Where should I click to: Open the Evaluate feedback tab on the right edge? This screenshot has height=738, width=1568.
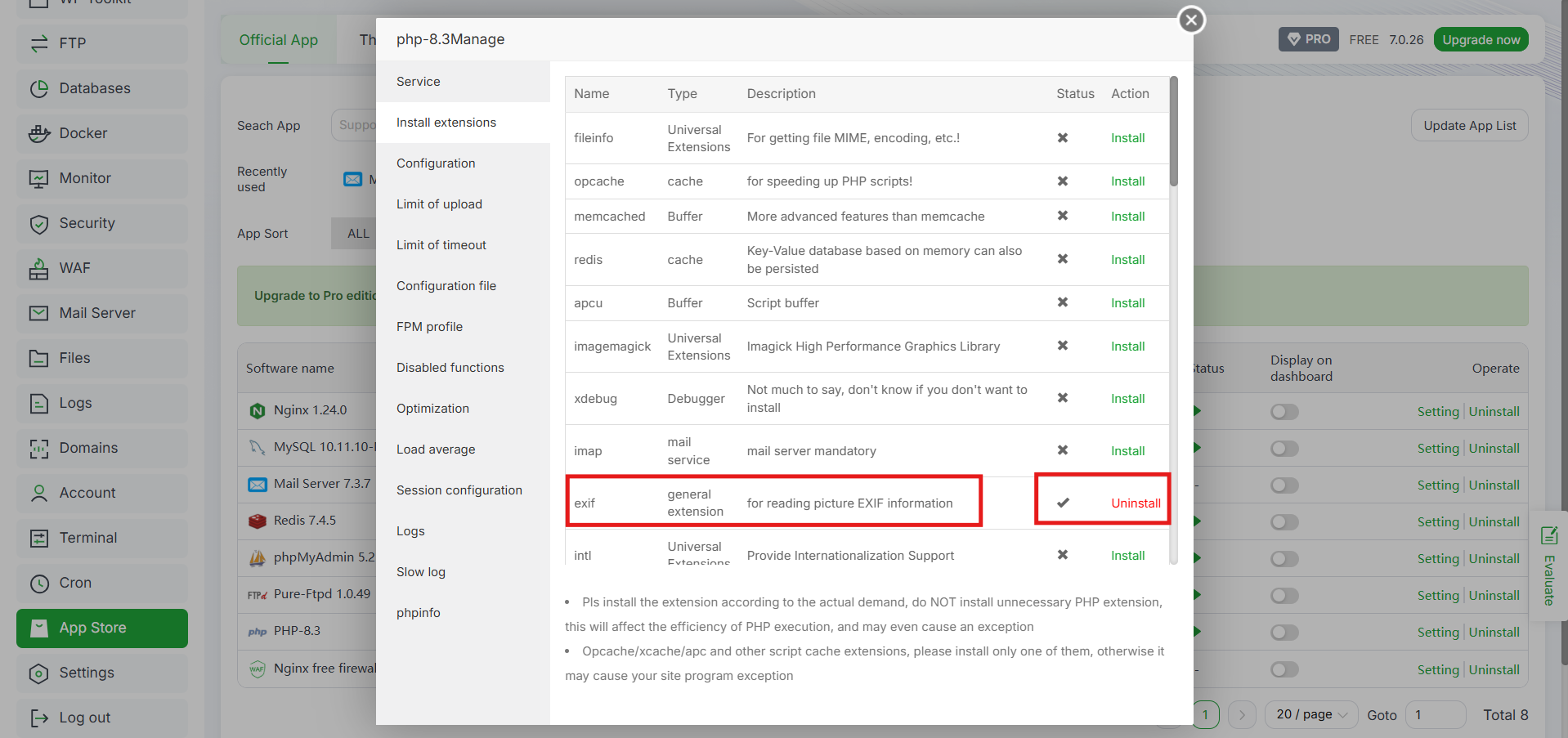(1548, 566)
